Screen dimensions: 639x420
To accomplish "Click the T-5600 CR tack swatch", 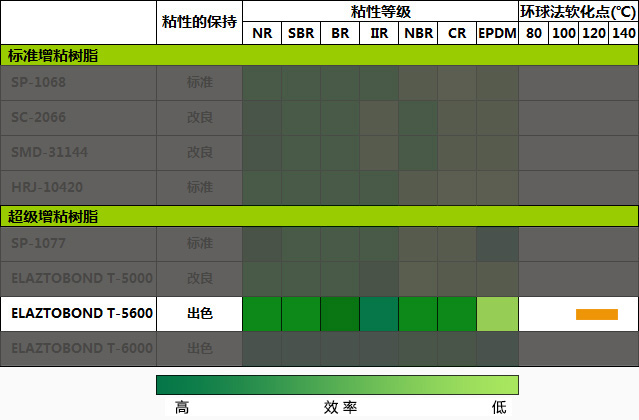I will (457, 314).
